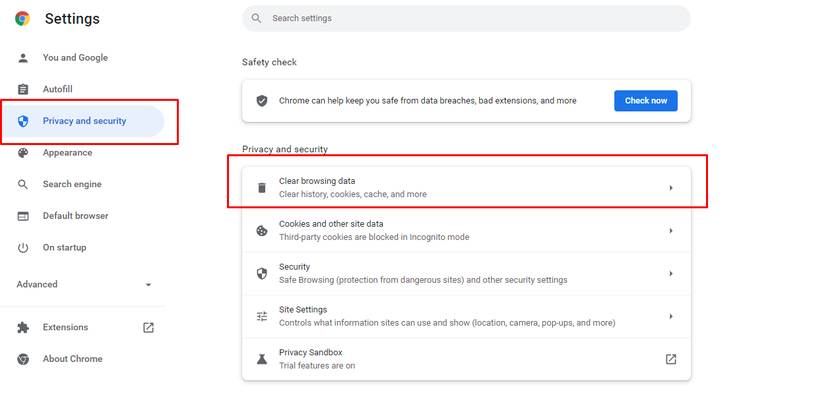Click the magnifier icon in the search bar

tap(257, 18)
